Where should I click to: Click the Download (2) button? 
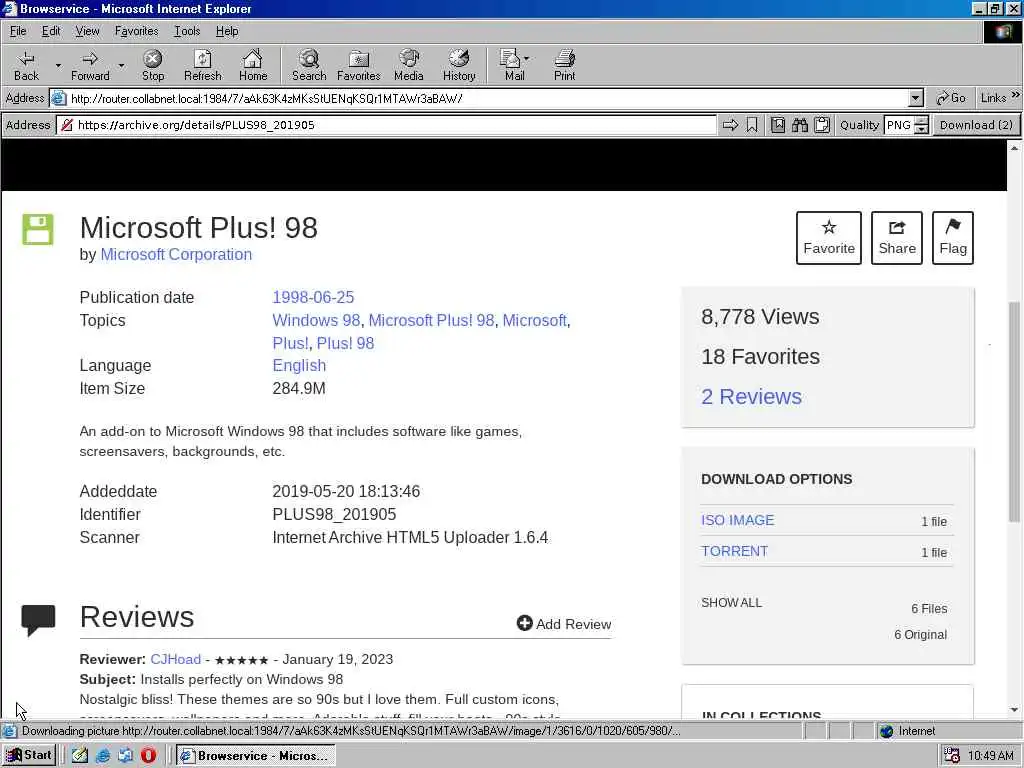tap(976, 125)
